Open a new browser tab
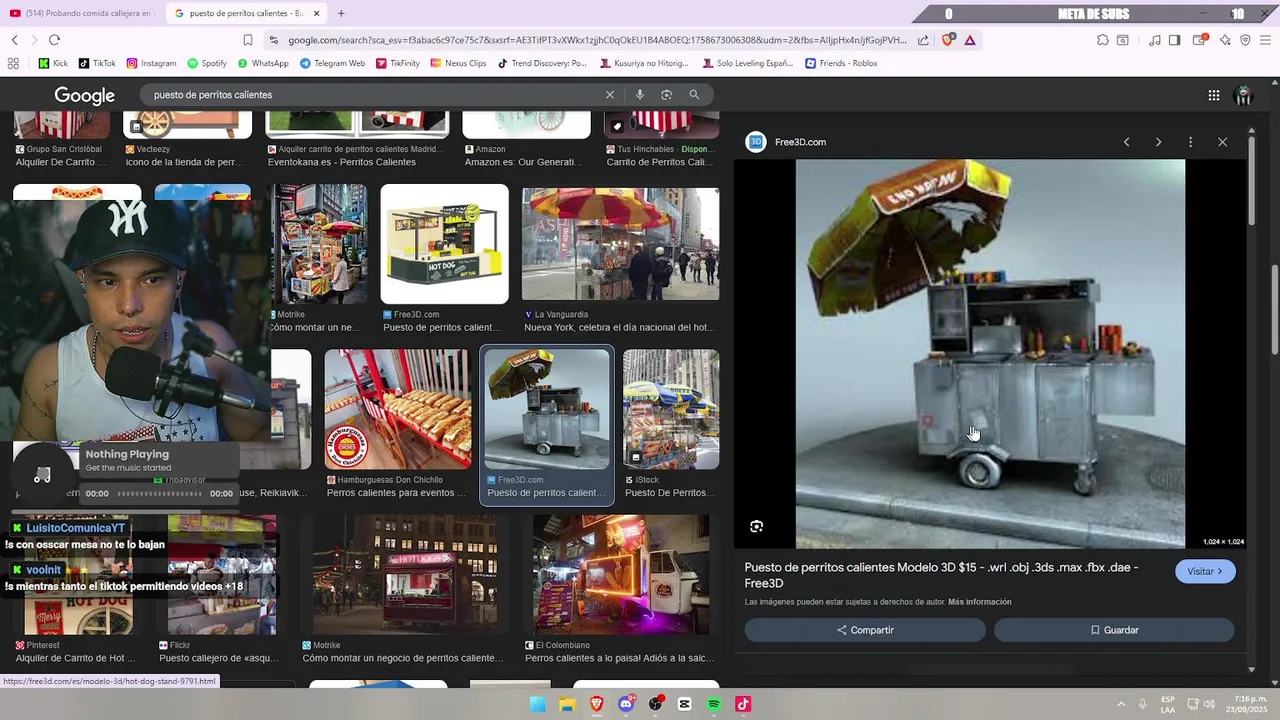 (x=341, y=13)
